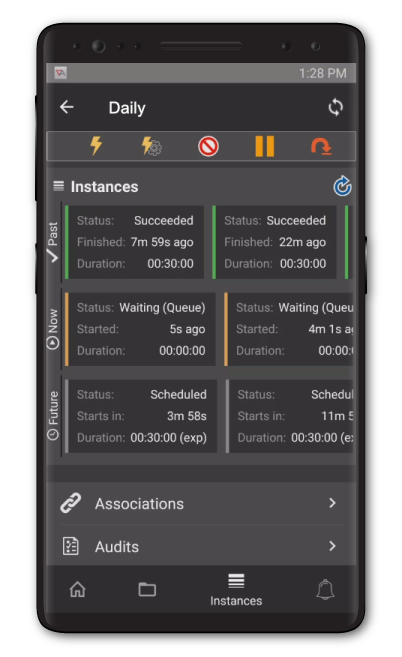402x657 pixels.
Task: Toggle the Now row section
Action: (53, 329)
